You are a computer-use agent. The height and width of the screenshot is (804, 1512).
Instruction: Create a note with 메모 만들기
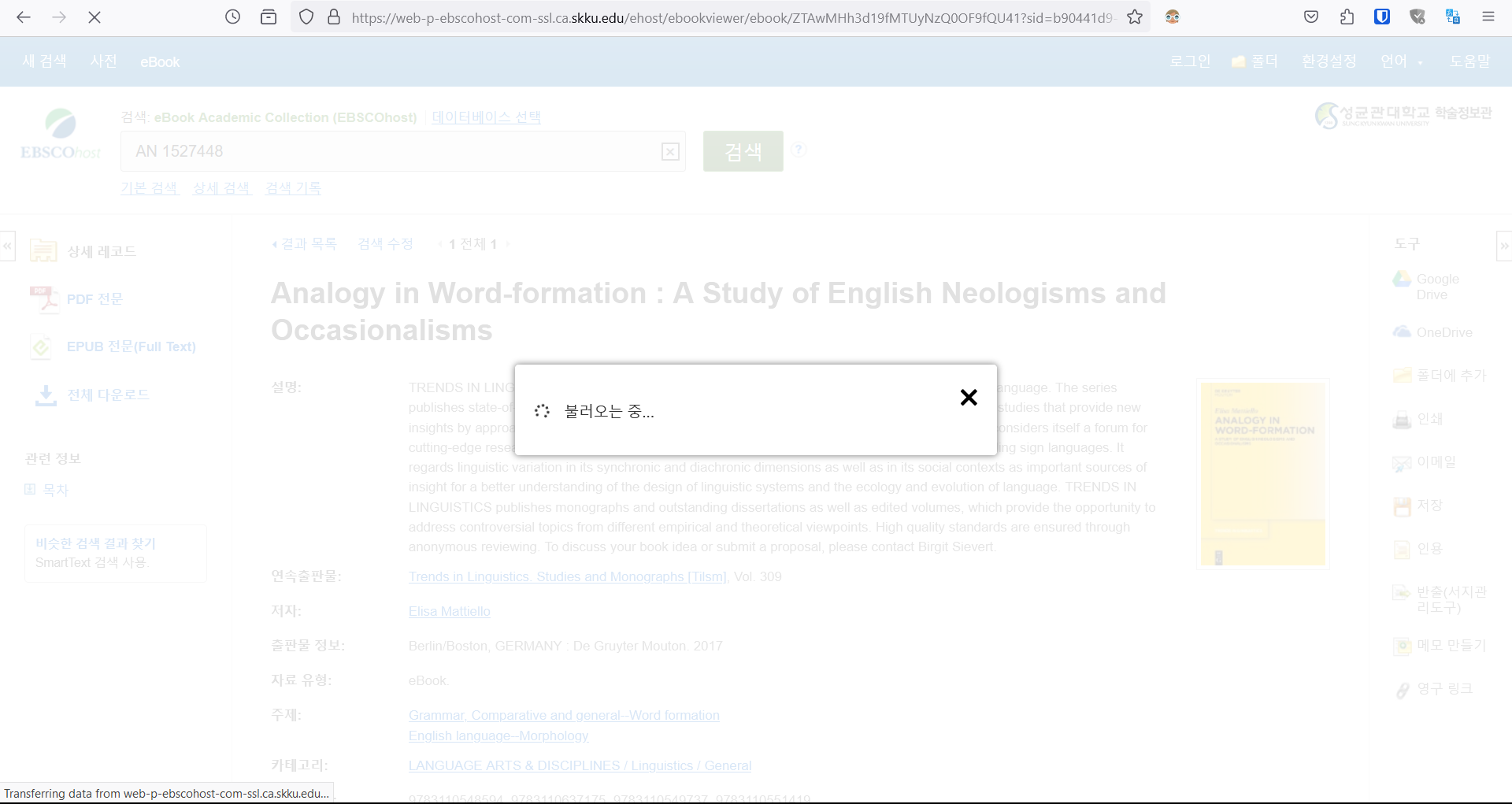1441,645
